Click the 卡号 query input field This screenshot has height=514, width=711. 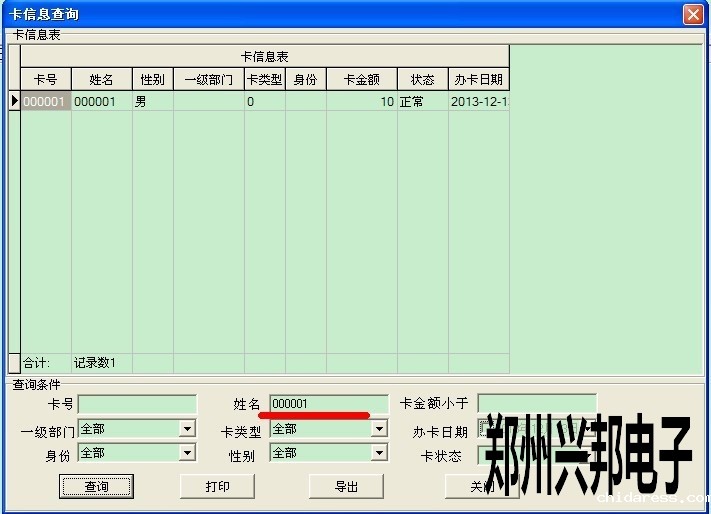click(137, 404)
